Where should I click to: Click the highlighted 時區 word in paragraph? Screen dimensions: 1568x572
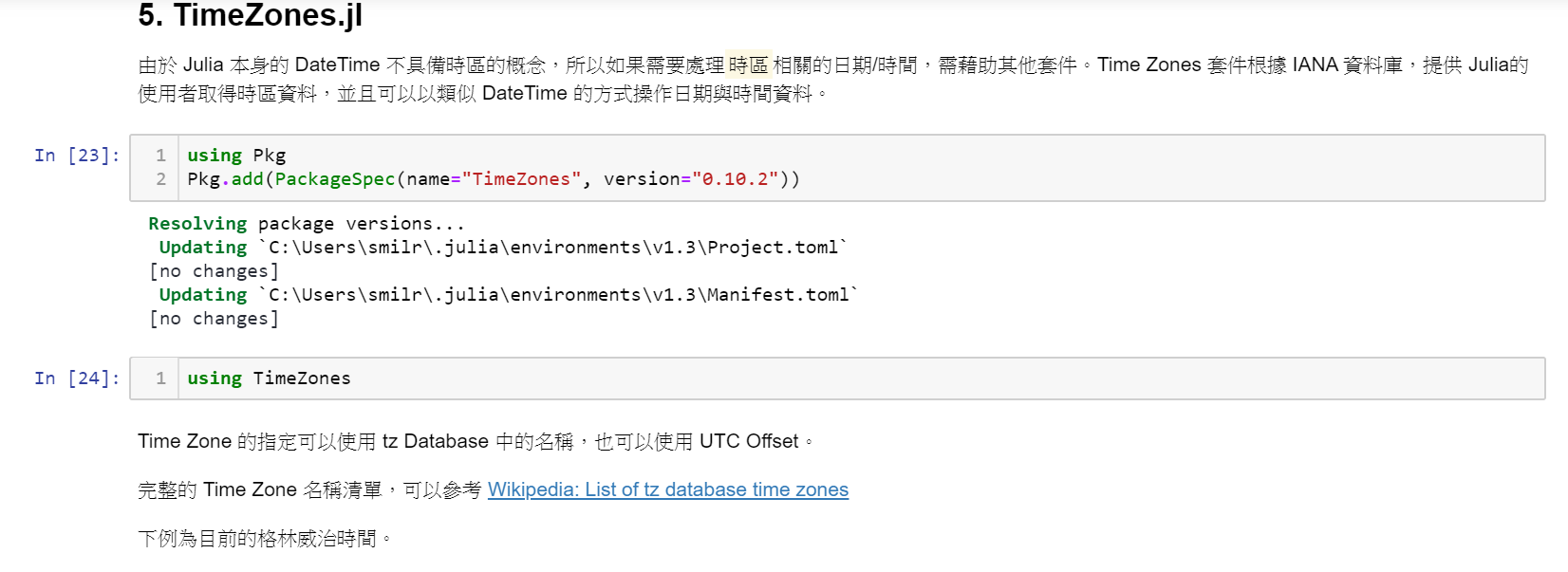coord(748,65)
